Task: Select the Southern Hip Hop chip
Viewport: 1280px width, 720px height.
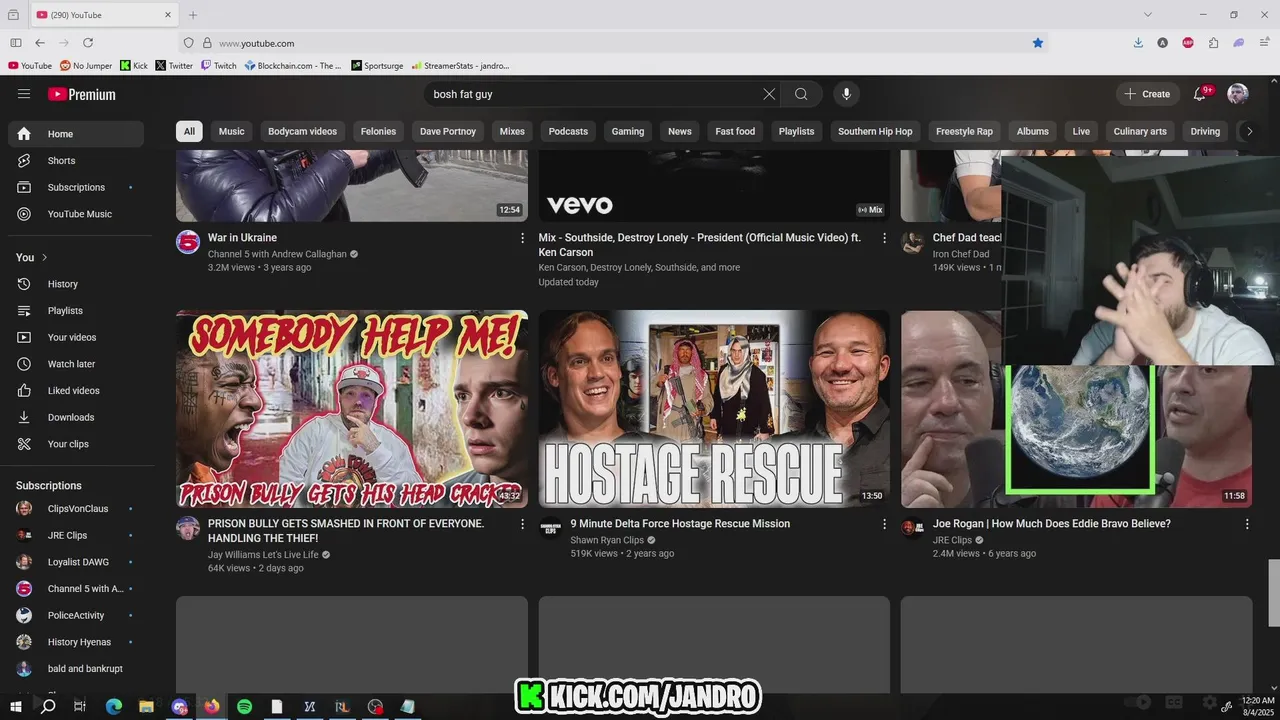Action: pyautogui.click(x=875, y=131)
